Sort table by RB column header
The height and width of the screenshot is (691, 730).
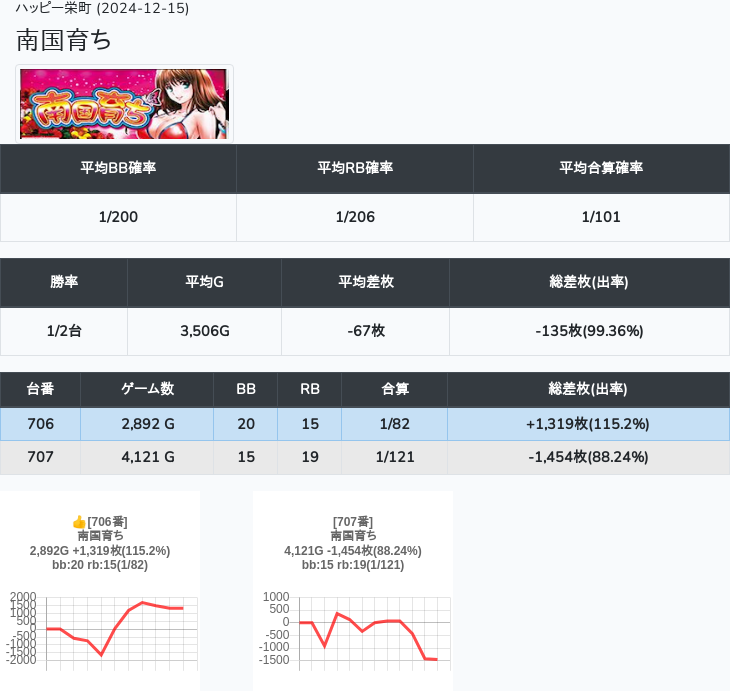[310, 389]
